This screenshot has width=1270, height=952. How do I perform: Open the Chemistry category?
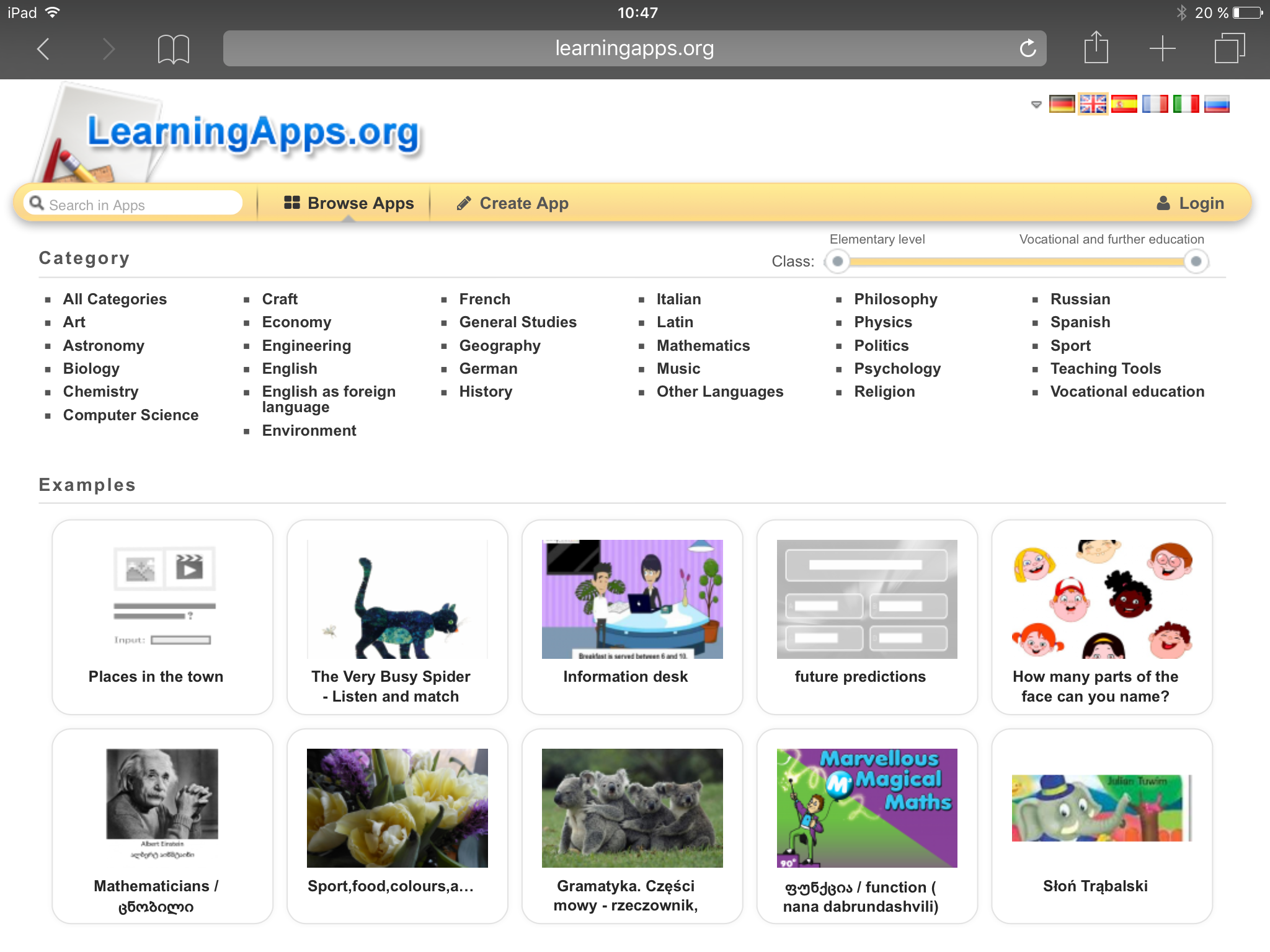pyautogui.click(x=100, y=392)
